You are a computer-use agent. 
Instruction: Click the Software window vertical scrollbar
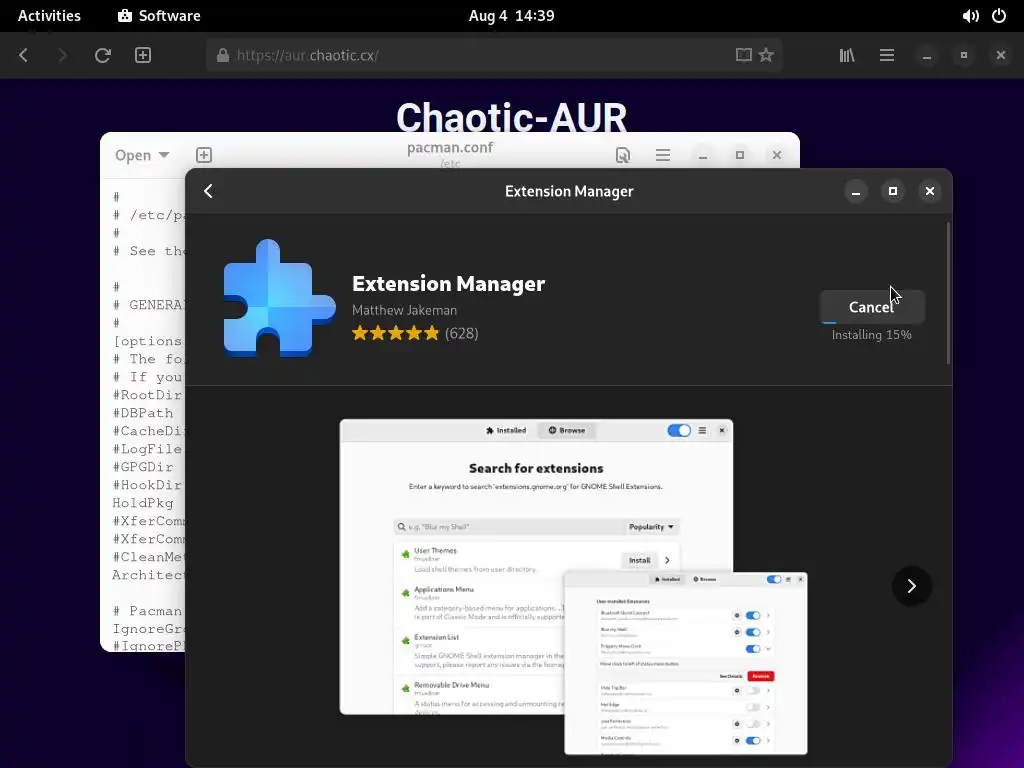(x=948, y=294)
